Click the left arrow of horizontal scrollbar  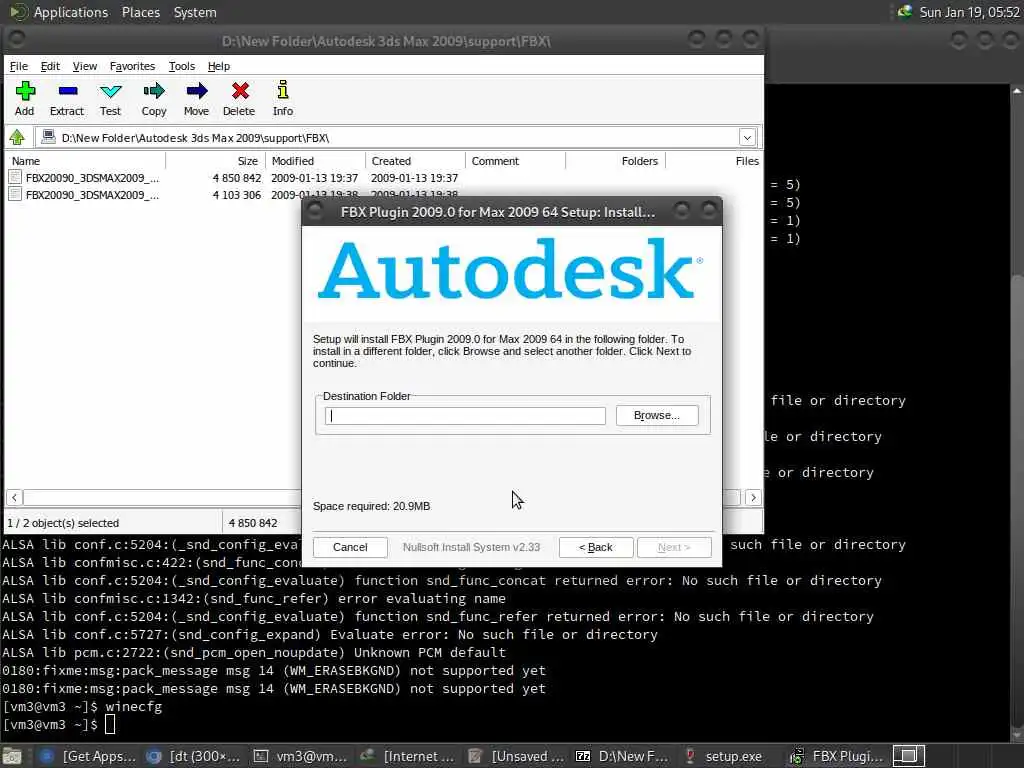(14, 498)
